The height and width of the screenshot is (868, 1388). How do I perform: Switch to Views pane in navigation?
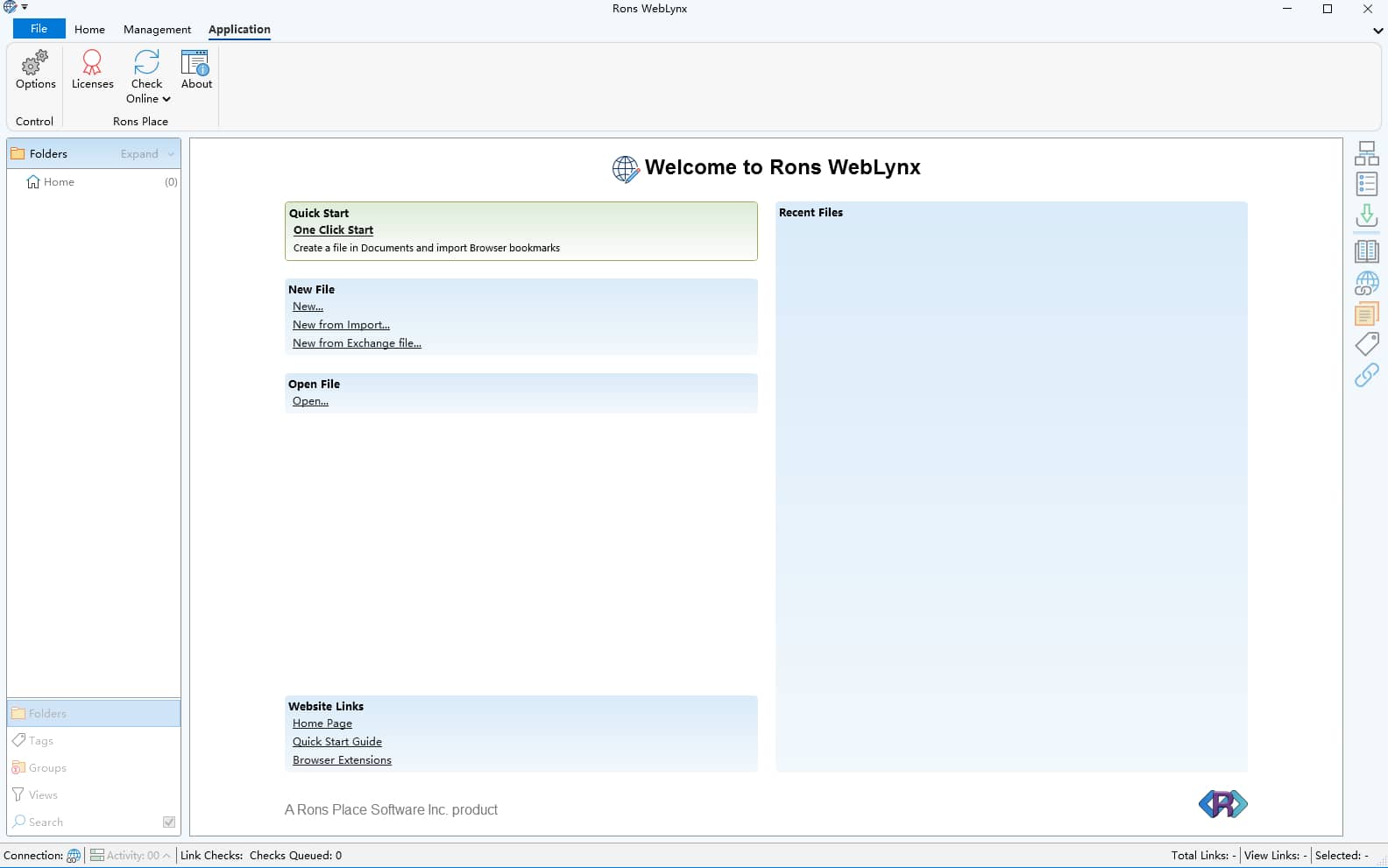94,794
